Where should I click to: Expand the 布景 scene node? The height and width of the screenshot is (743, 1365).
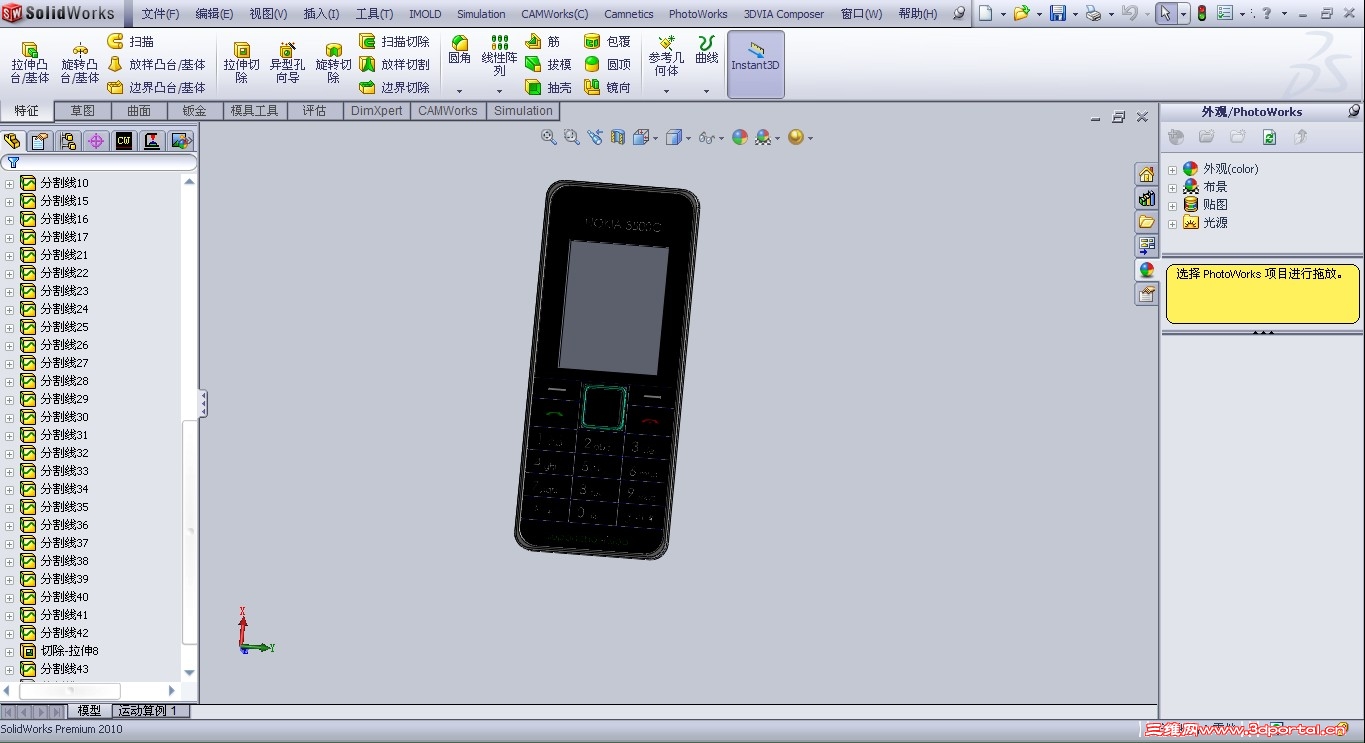click(1173, 188)
